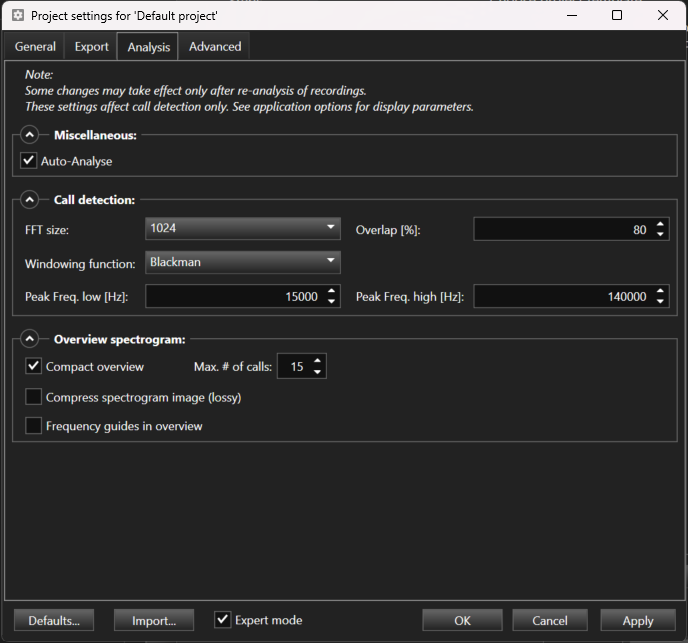Open the FFT size dropdown
Image resolution: width=688 pixels, height=643 pixels.
click(242, 229)
